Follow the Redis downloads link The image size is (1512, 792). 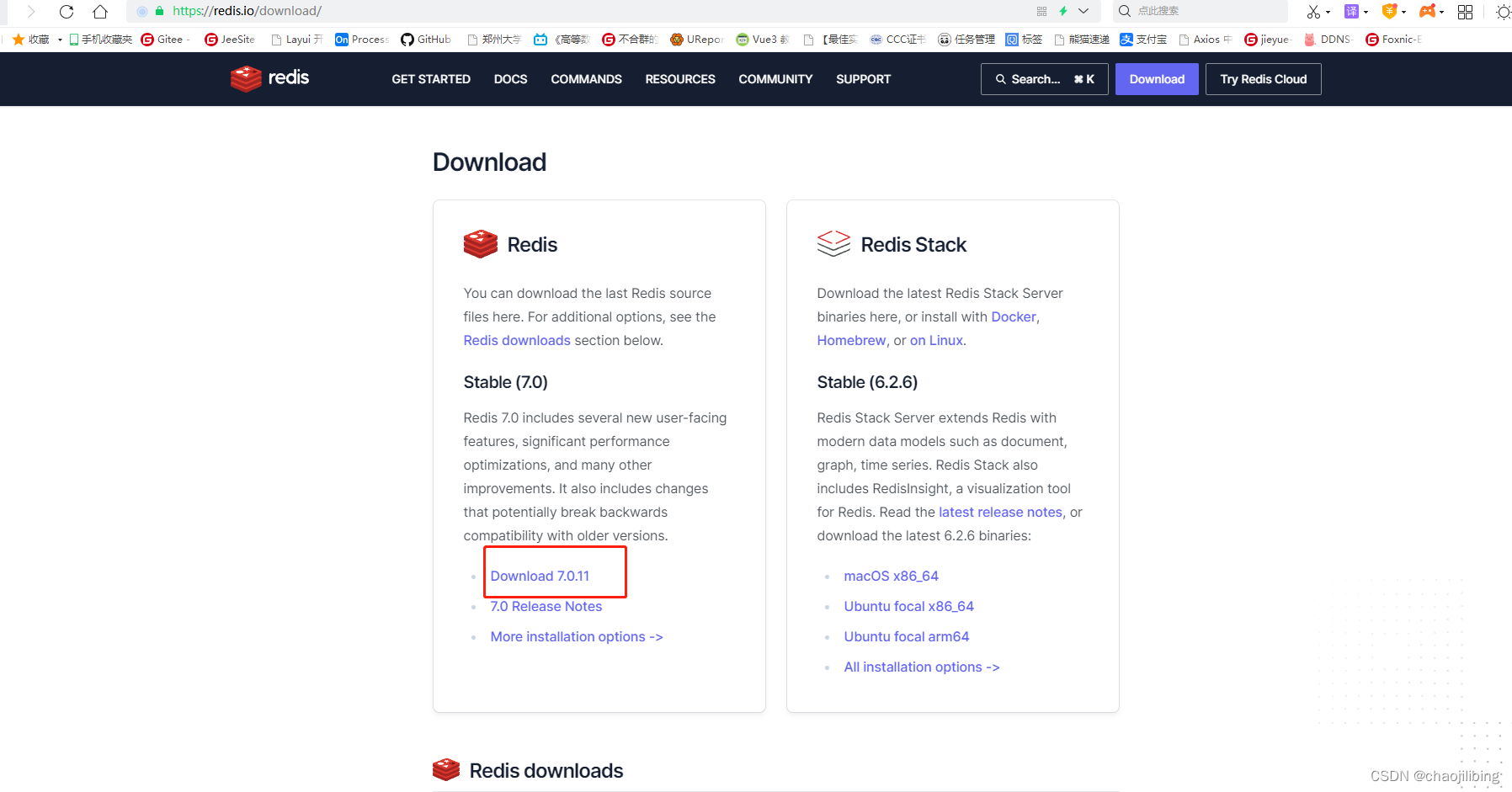click(x=517, y=340)
